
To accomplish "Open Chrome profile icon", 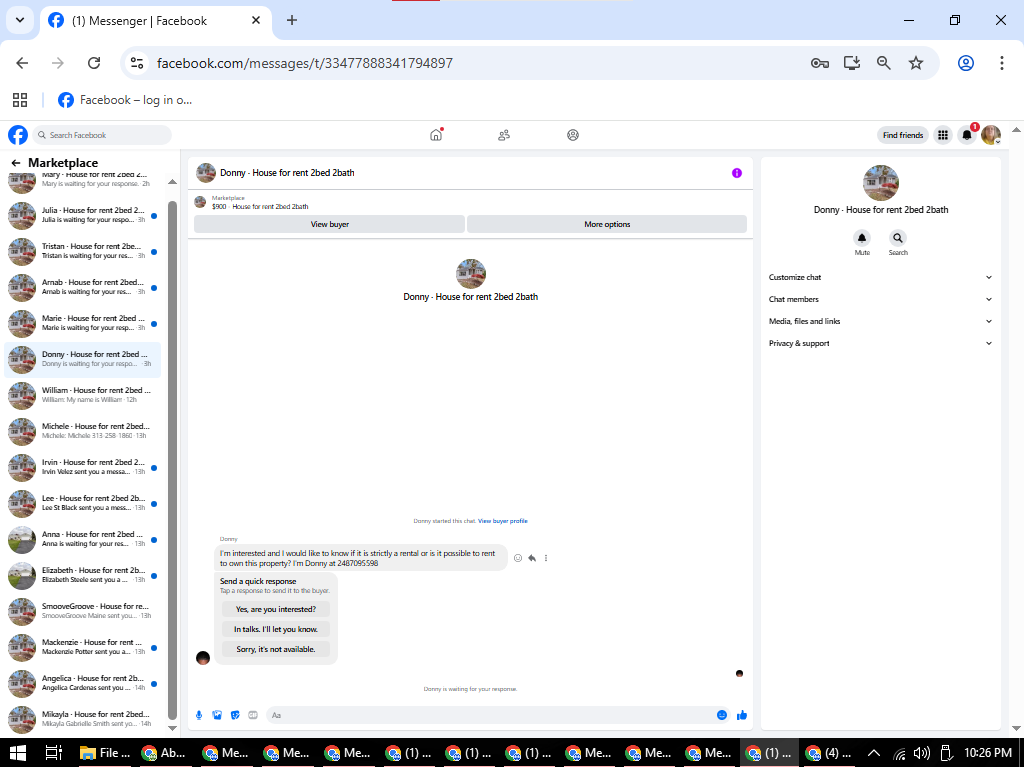I will (966, 63).
